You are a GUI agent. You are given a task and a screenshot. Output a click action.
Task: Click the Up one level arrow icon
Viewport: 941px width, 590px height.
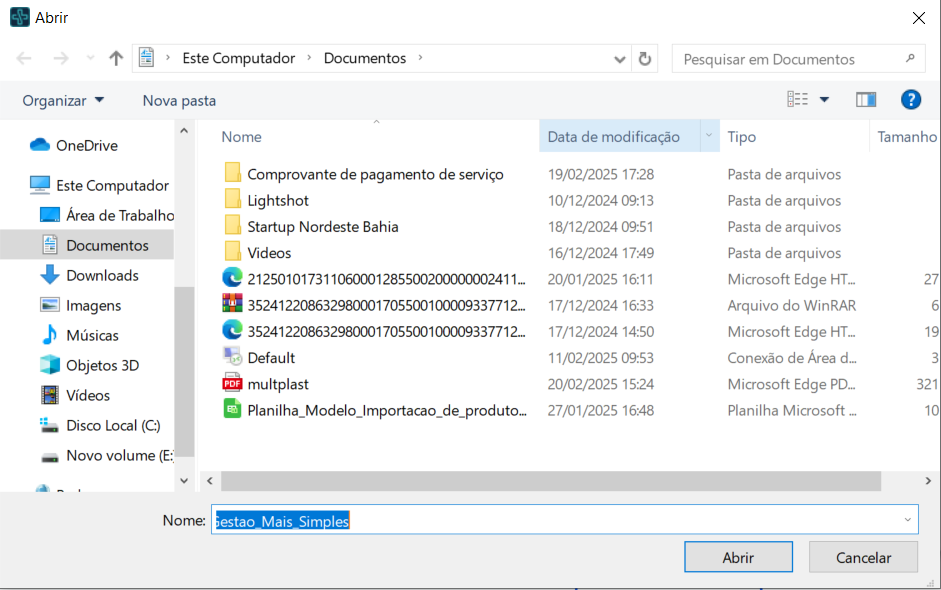click(116, 59)
